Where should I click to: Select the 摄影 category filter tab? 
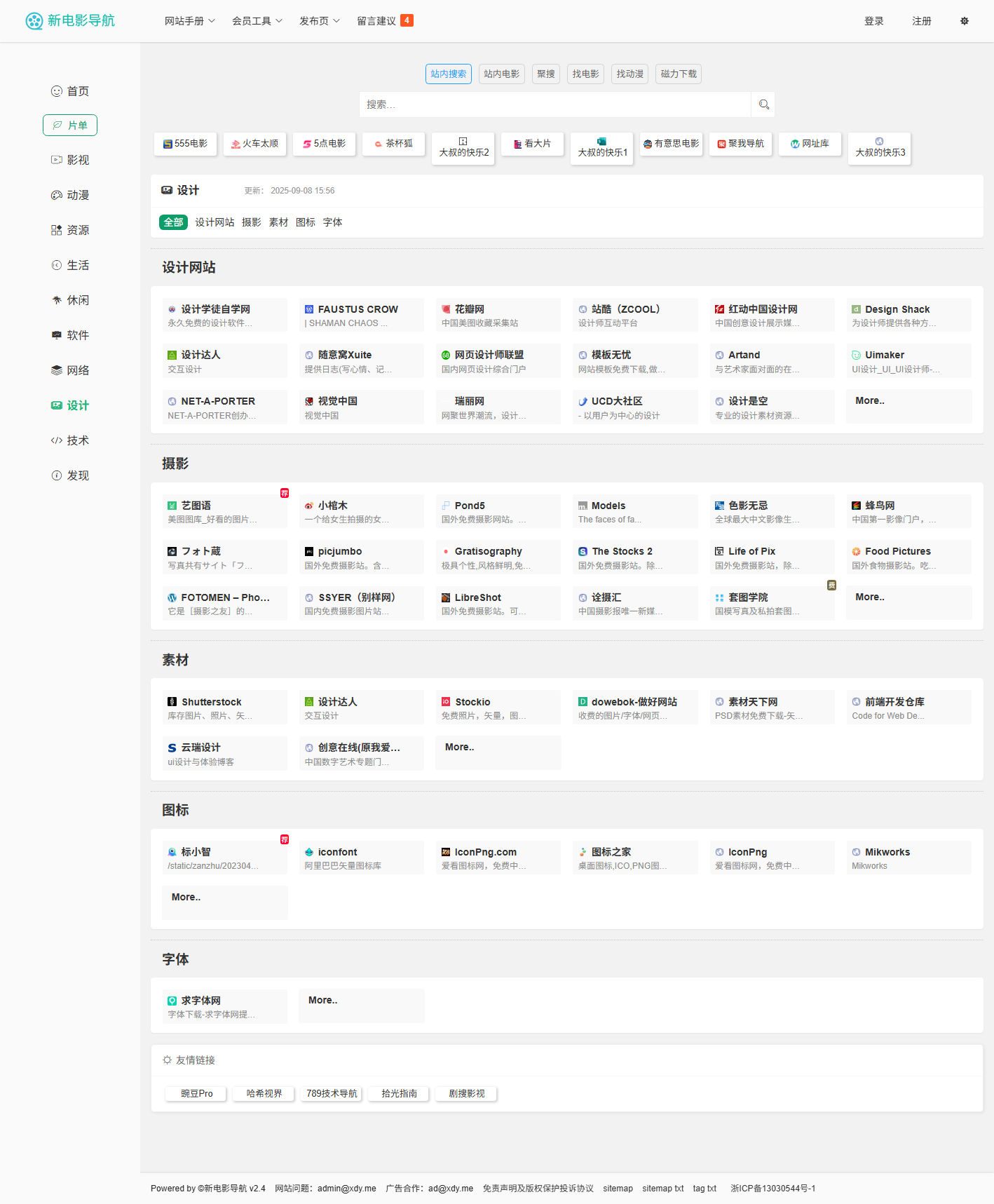pos(251,222)
